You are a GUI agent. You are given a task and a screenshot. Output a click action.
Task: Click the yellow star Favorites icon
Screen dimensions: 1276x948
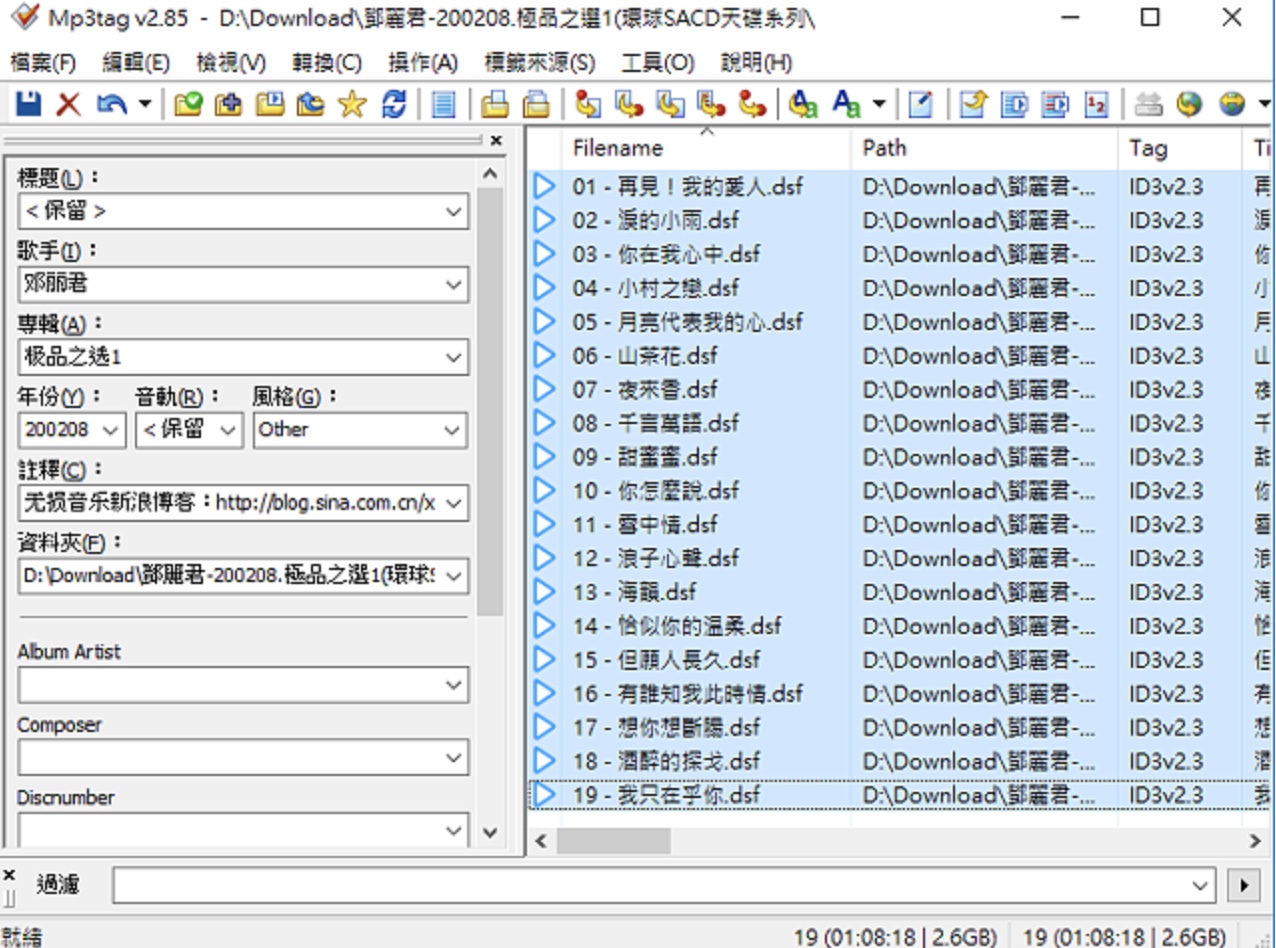(351, 104)
